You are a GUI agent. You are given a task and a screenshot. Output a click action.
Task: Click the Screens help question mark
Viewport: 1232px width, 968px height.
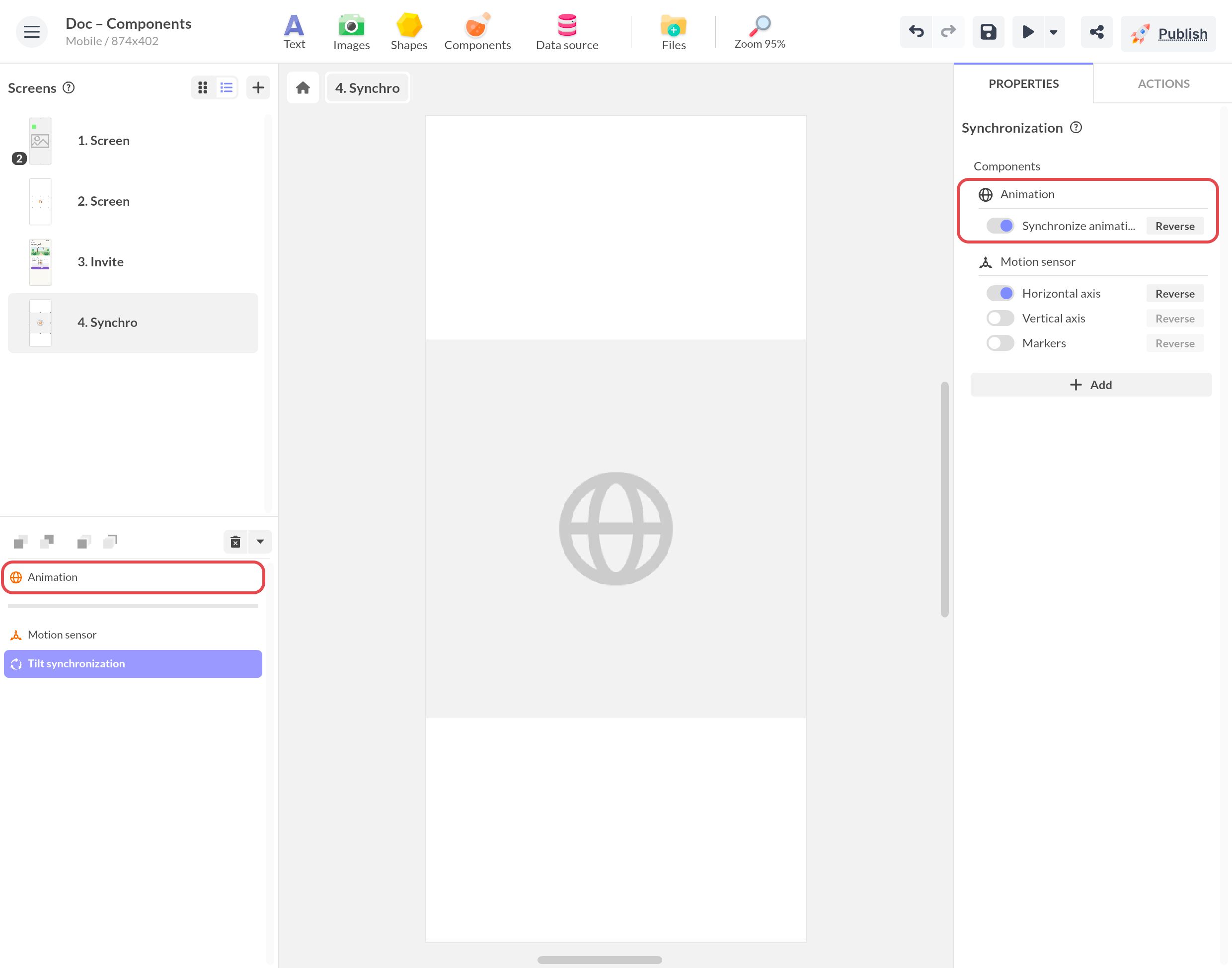pos(69,87)
